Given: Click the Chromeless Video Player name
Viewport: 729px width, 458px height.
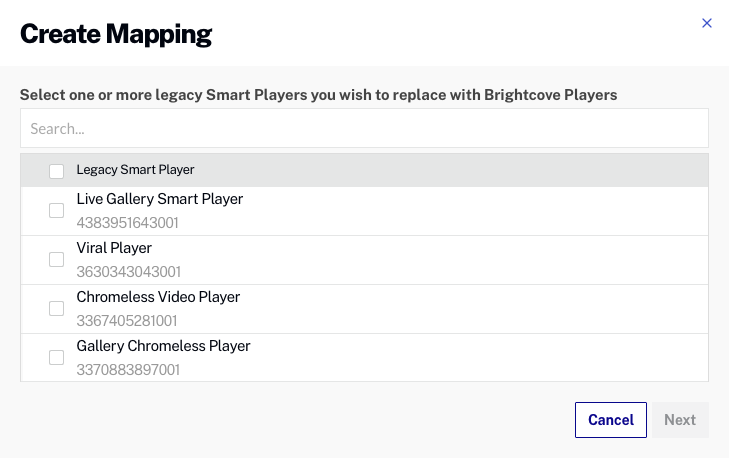Looking at the screenshot, I should pos(158,297).
